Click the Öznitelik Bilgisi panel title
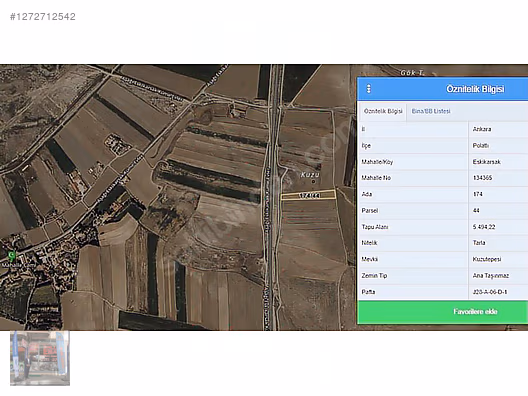 [x=475, y=89]
